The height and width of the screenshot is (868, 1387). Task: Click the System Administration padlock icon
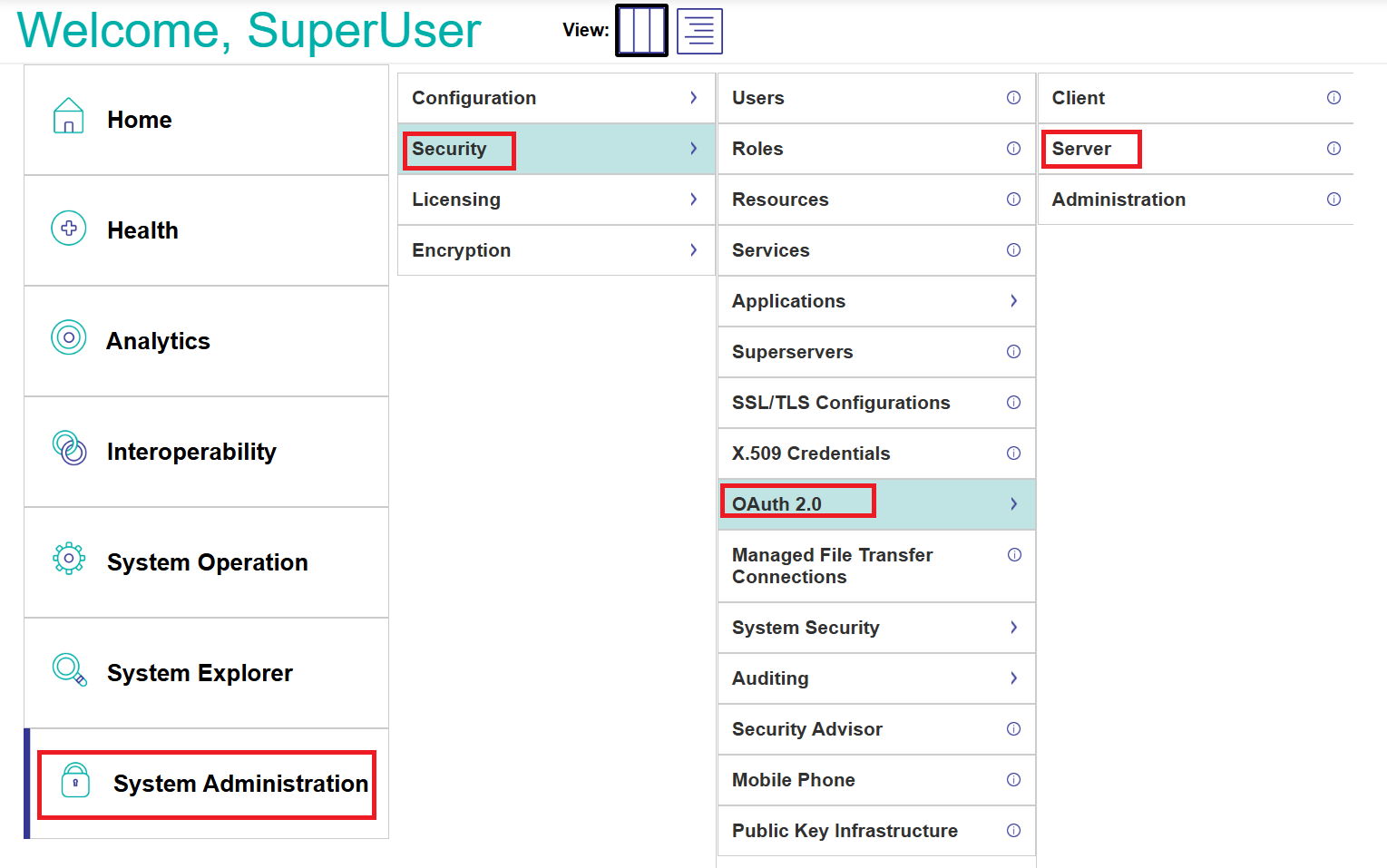click(x=75, y=781)
